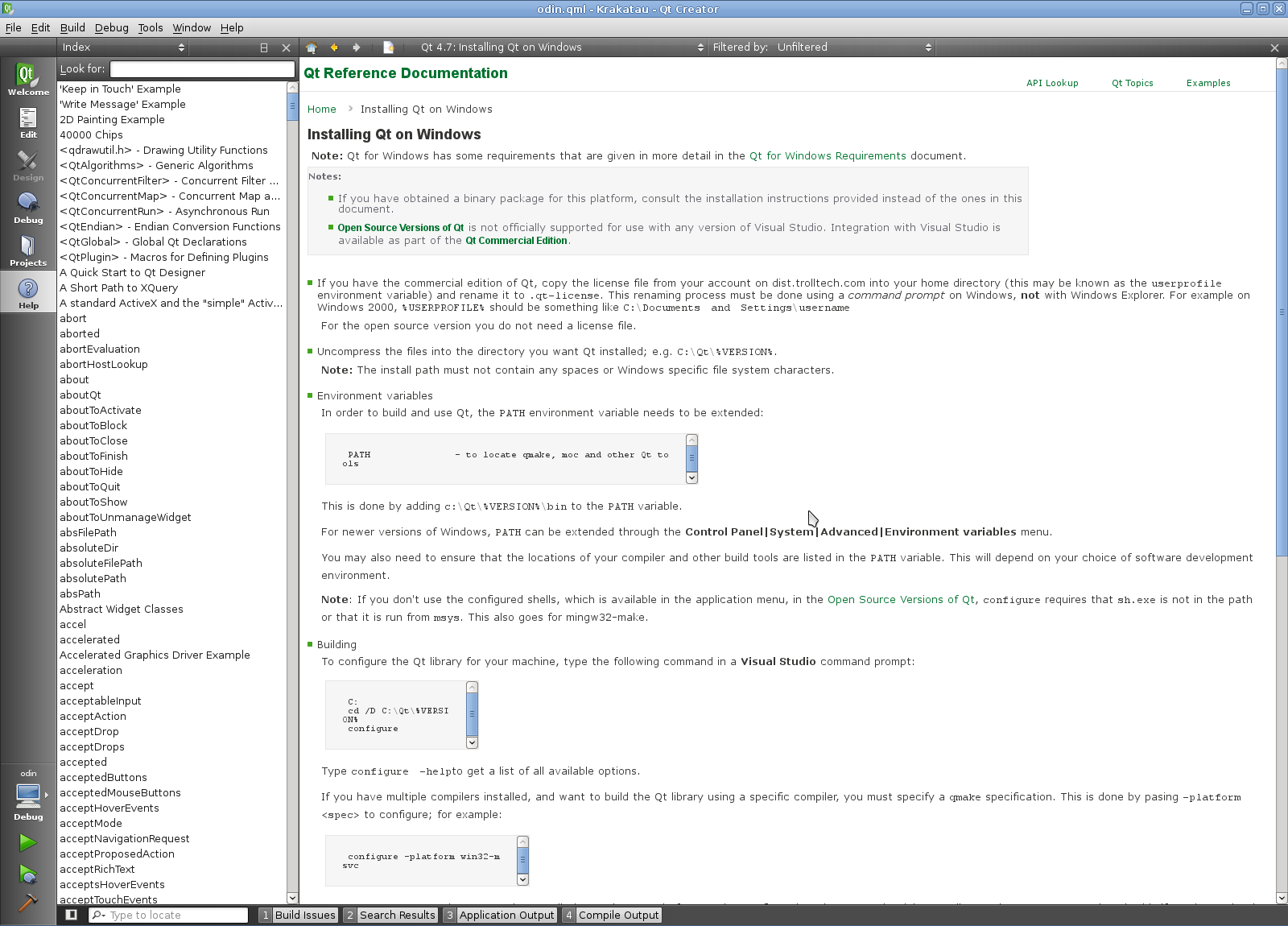
Task: Open the Tools menu
Action: pyautogui.click(x=151, y=27)
